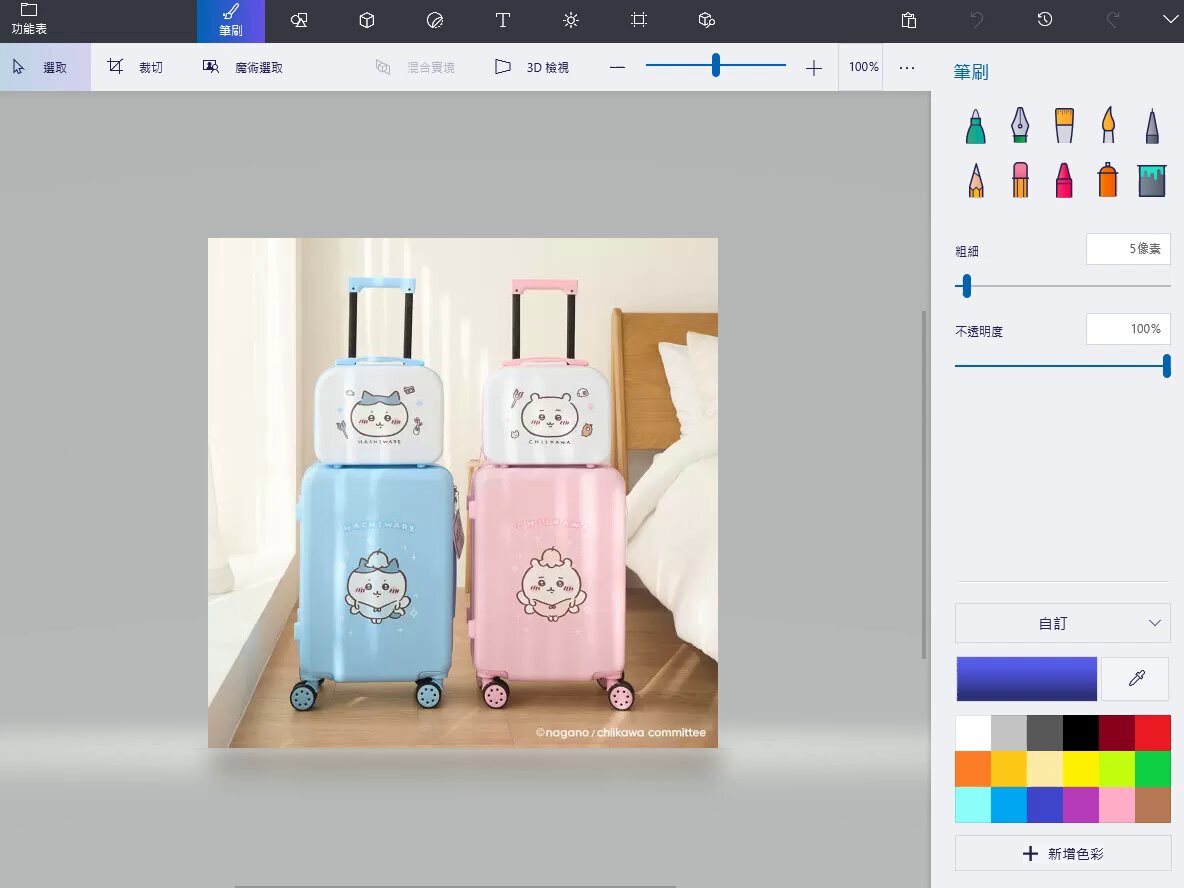Choose the white color swatch
Image resolution: width=1184 pixels, height=888 pixels.
pyautogui.click(x=973, y=733)
